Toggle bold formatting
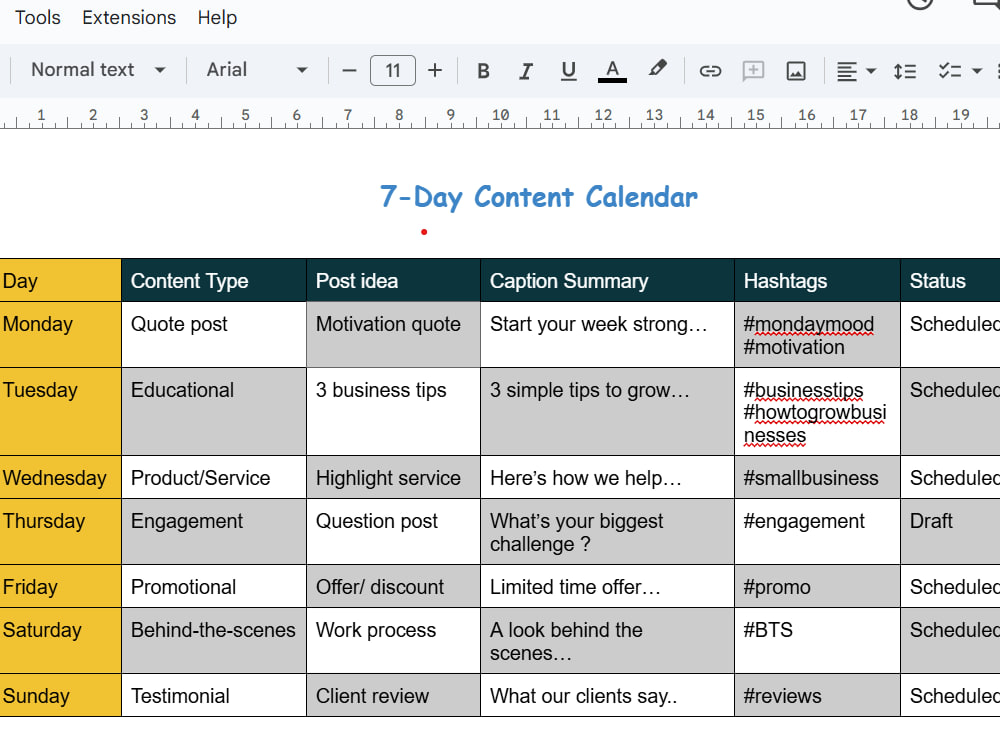This screenshot has height=750, width=1000. click(483, 71)
